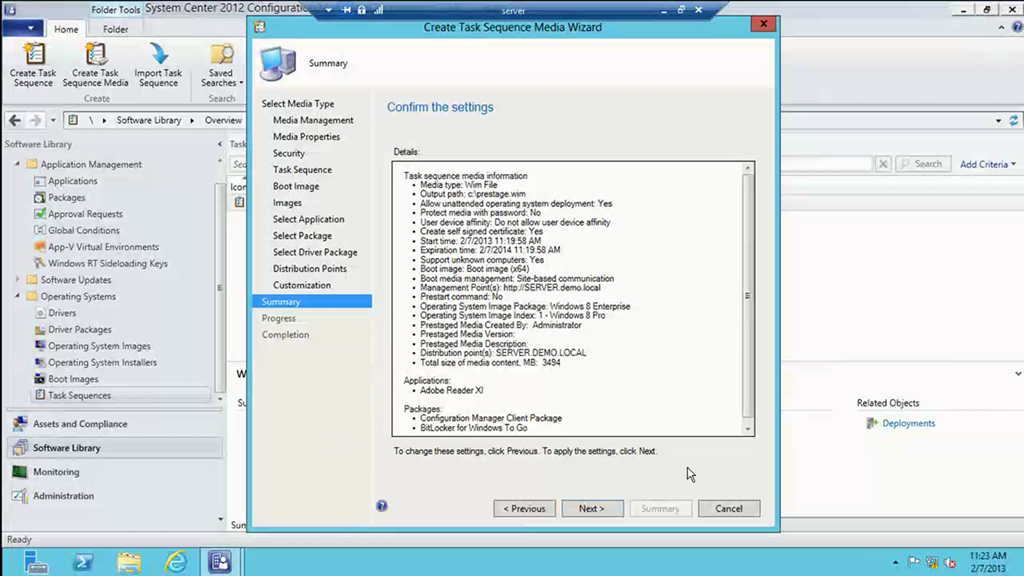Launch PowerShell from the taskbar
This screenshot has width=1024, height=576.
click(83, 561)
